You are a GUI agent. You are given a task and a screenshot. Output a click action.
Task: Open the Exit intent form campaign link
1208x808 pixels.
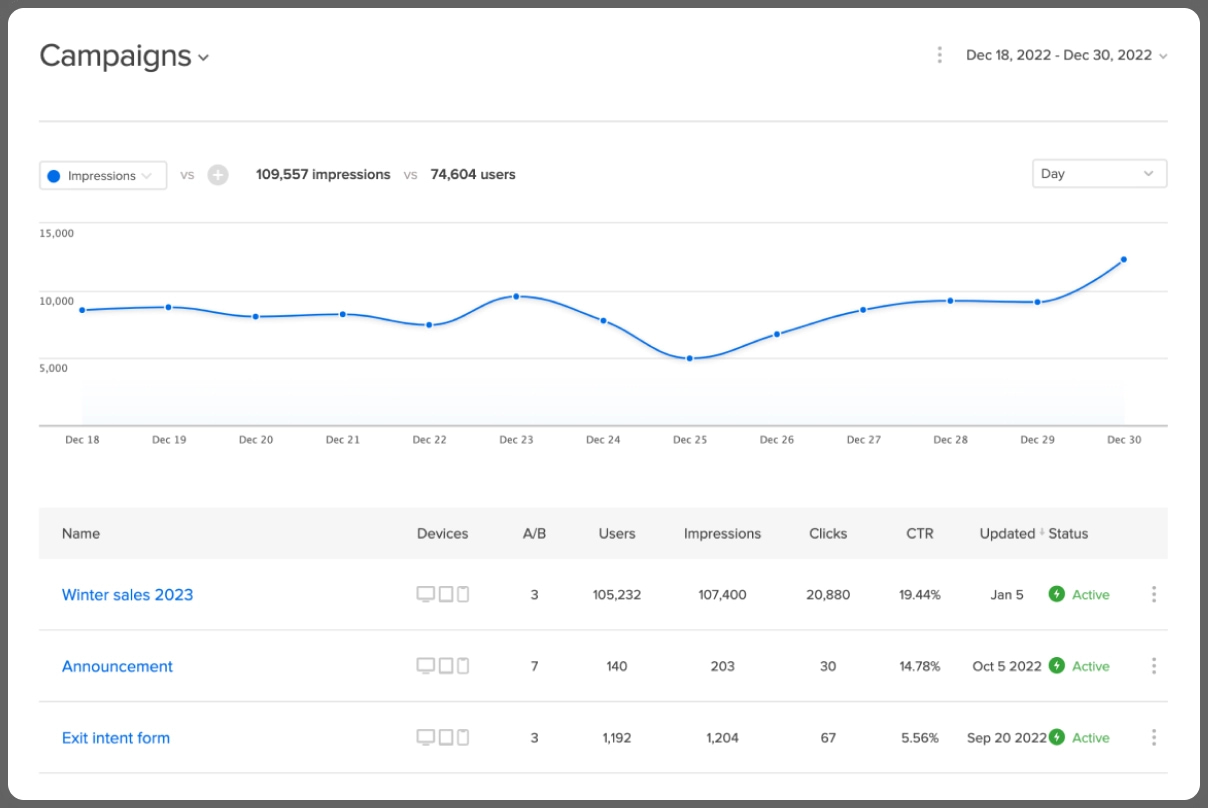[116, 738]
